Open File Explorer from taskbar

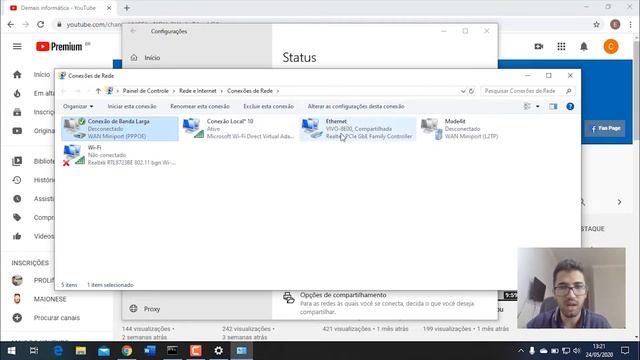pyautogui.click(x=80, y=351)
